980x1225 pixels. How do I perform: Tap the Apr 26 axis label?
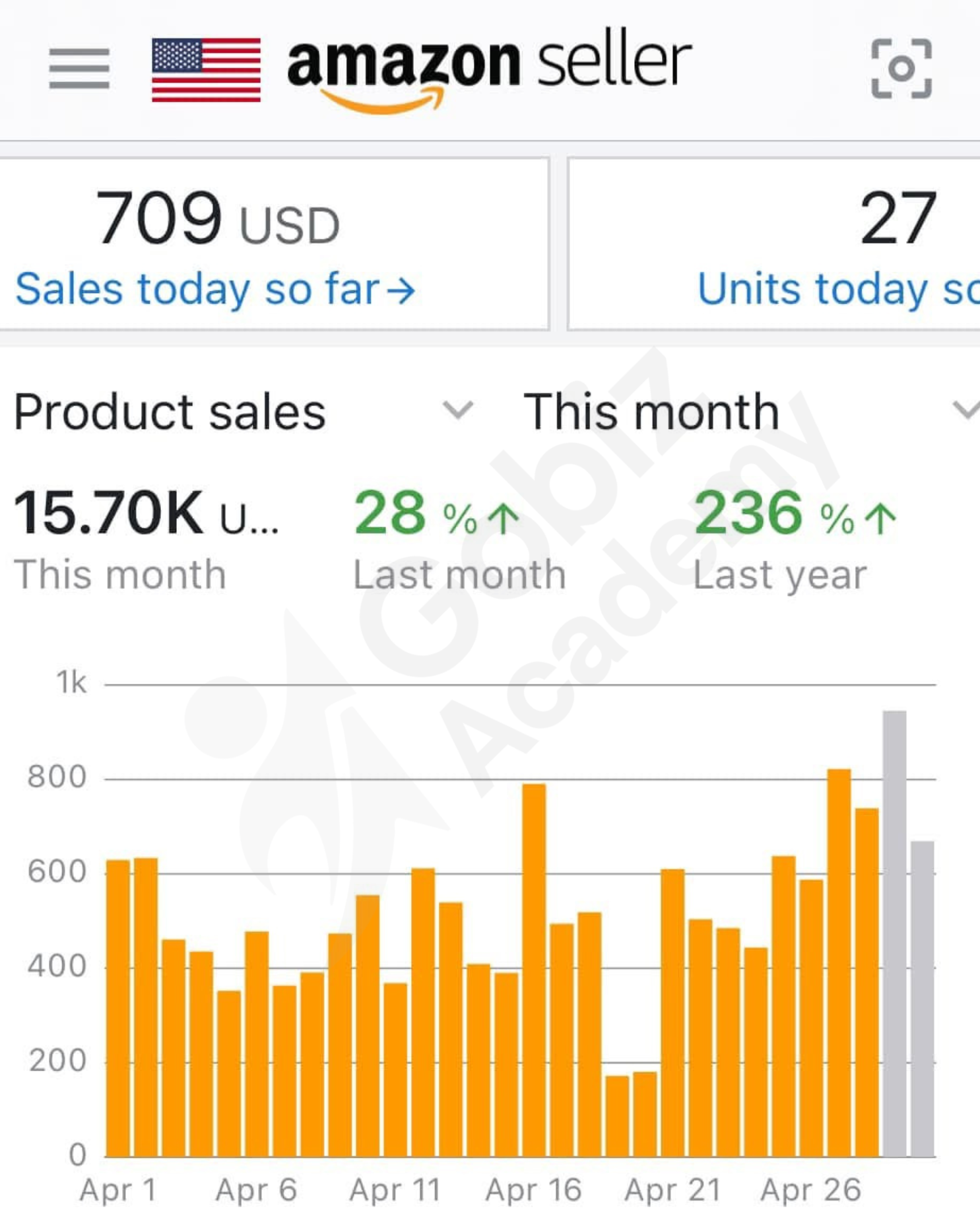pyautogui.click(x=810, y=1190)
